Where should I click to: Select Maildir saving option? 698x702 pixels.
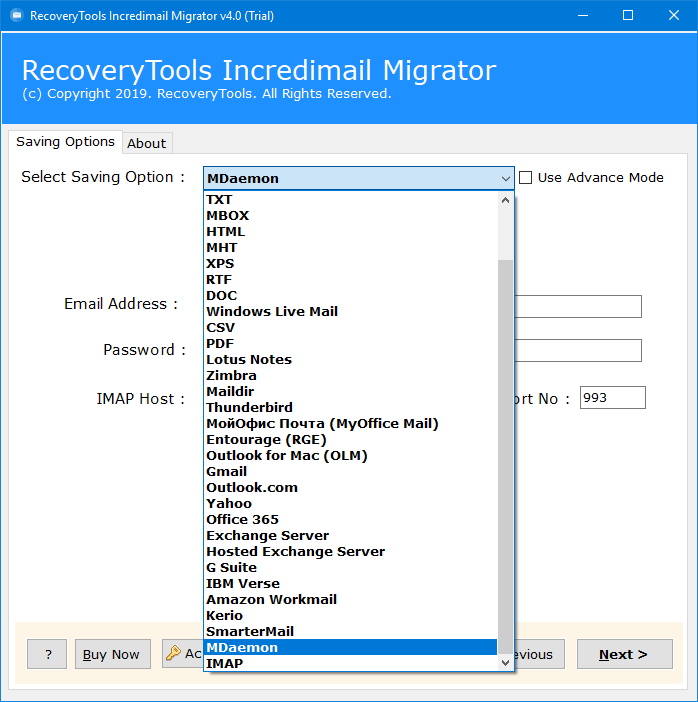[x=351, y=392]
